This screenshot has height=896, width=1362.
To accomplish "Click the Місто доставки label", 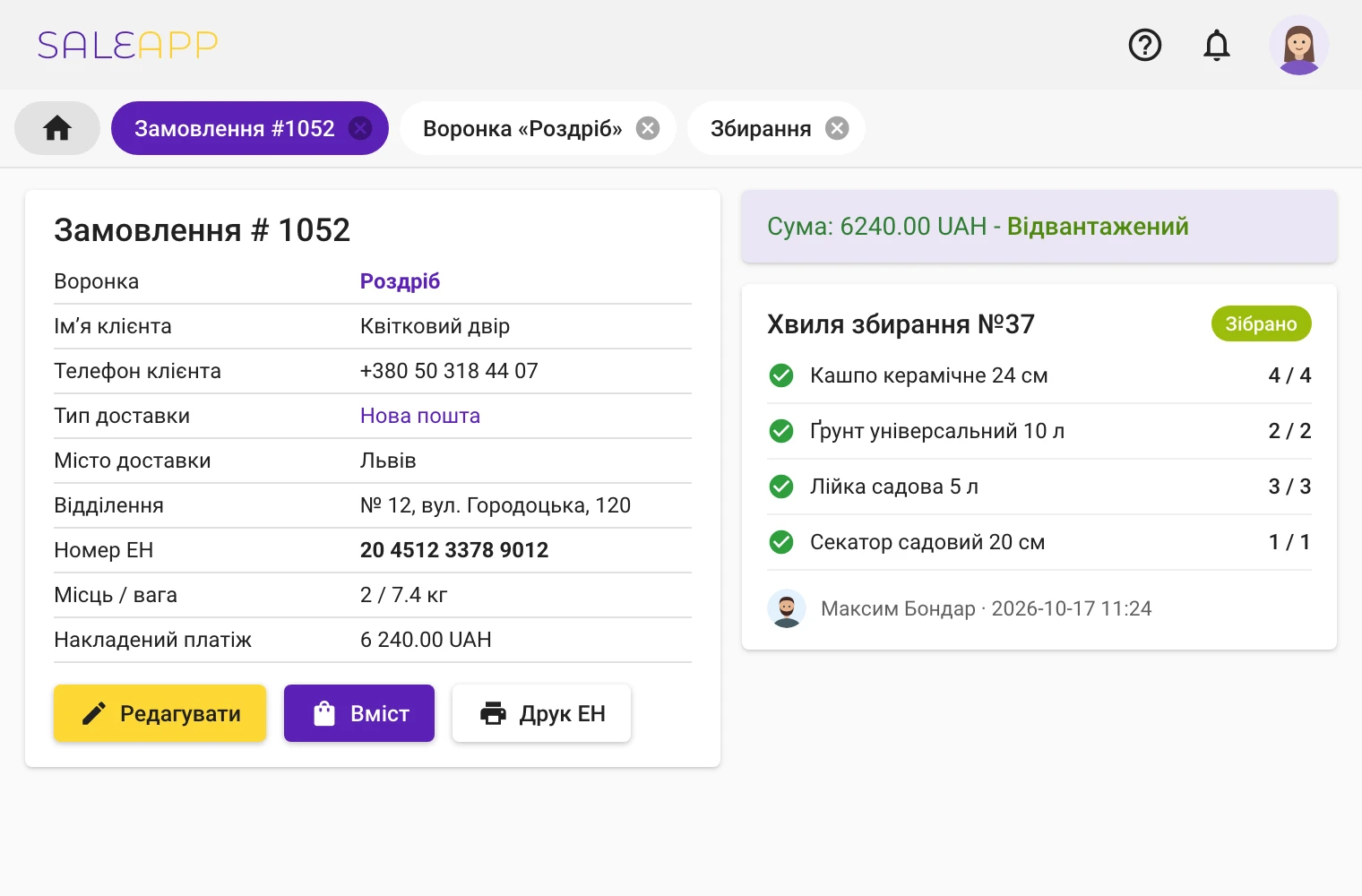I will [133, 461].
